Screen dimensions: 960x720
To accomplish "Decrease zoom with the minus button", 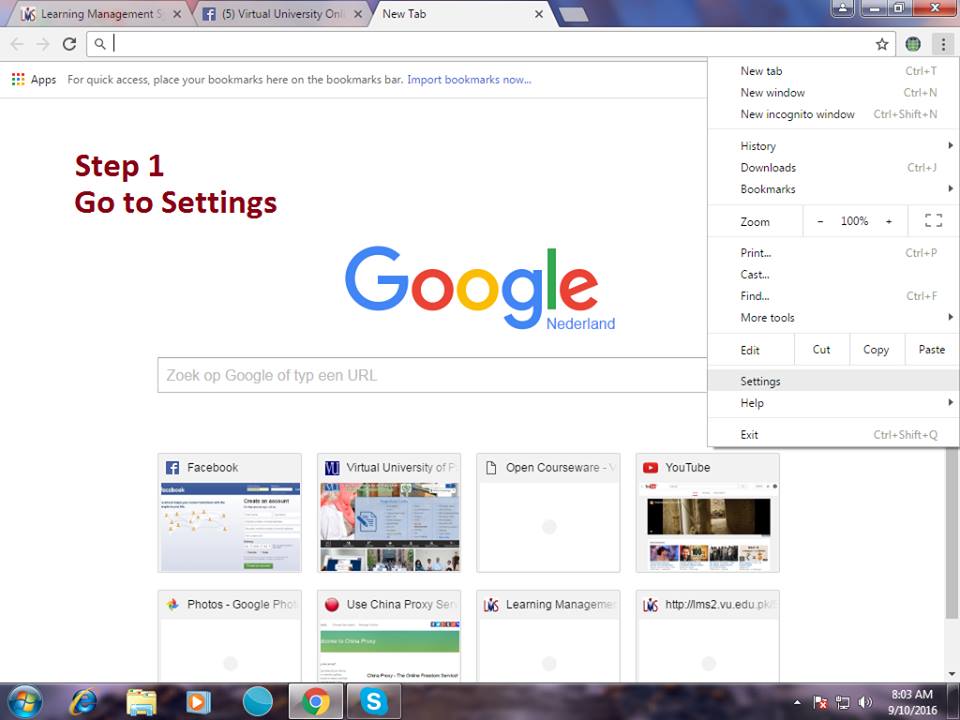I will point(820,221).
